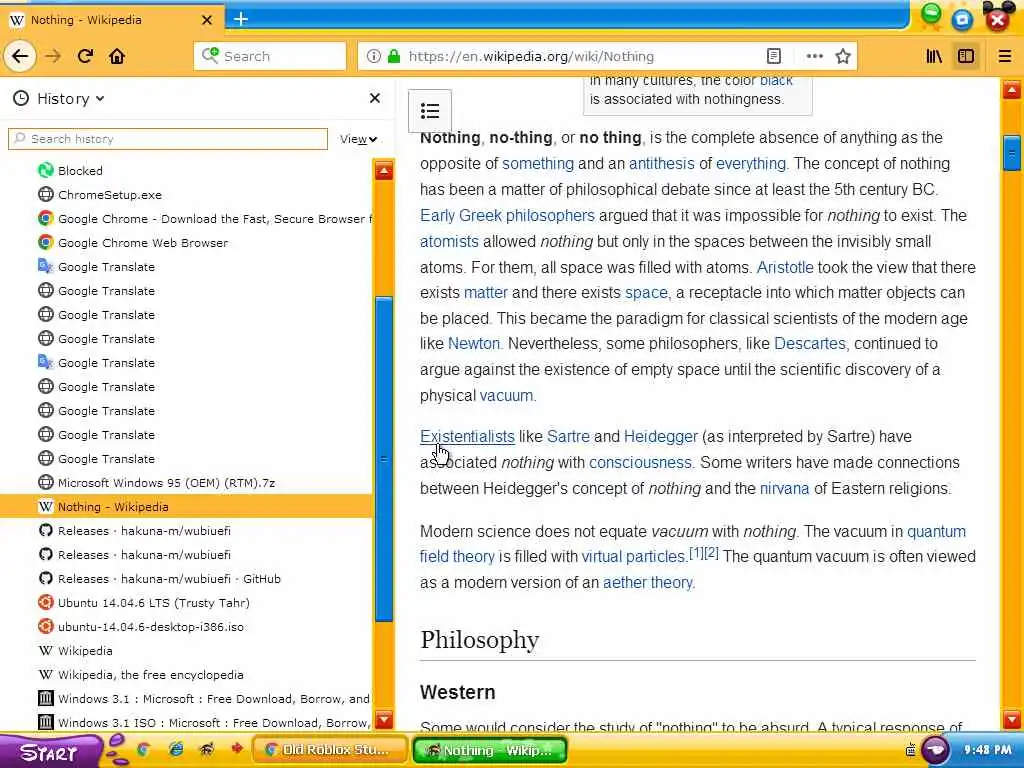Focus the toolbar Search box

270,56
